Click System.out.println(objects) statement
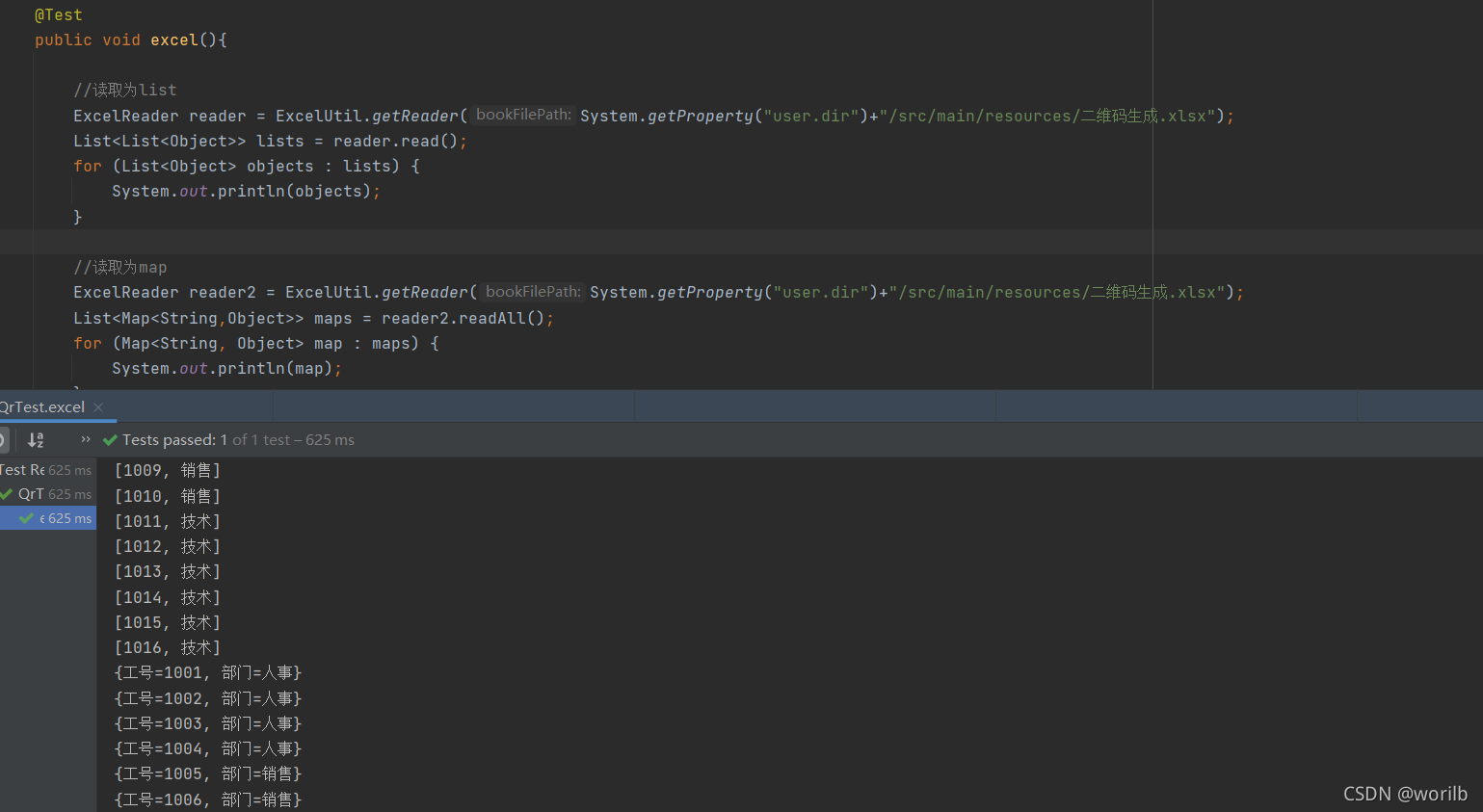This screenshot has width=1483, height=812. (x=246, y=192)
